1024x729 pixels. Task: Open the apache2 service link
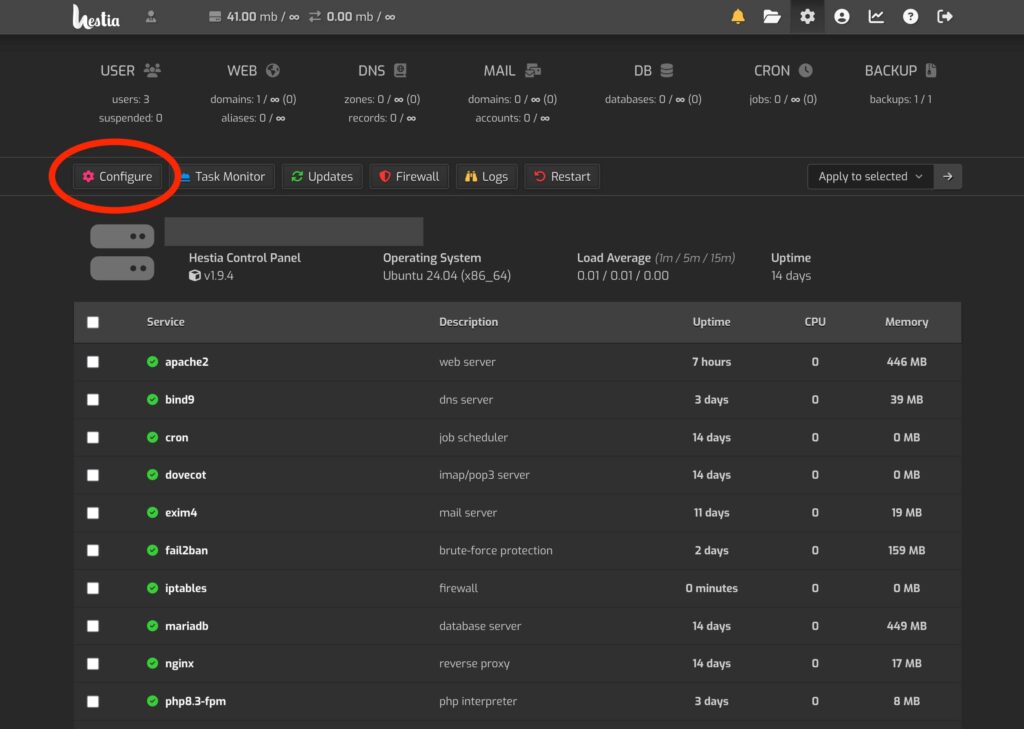(187, 362)
